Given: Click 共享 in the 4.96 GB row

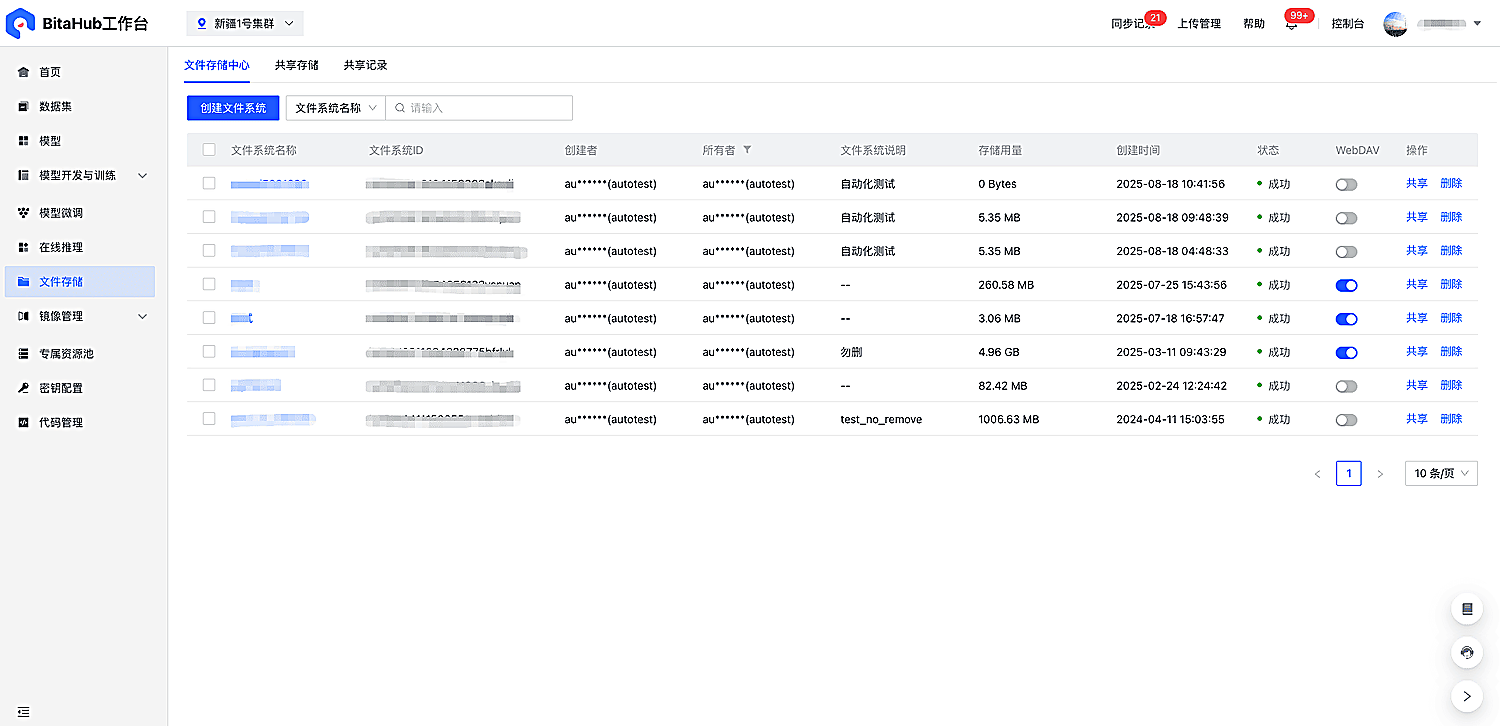Looking at the screenshot, I should pyautogui.click(x=1417, y=352).
